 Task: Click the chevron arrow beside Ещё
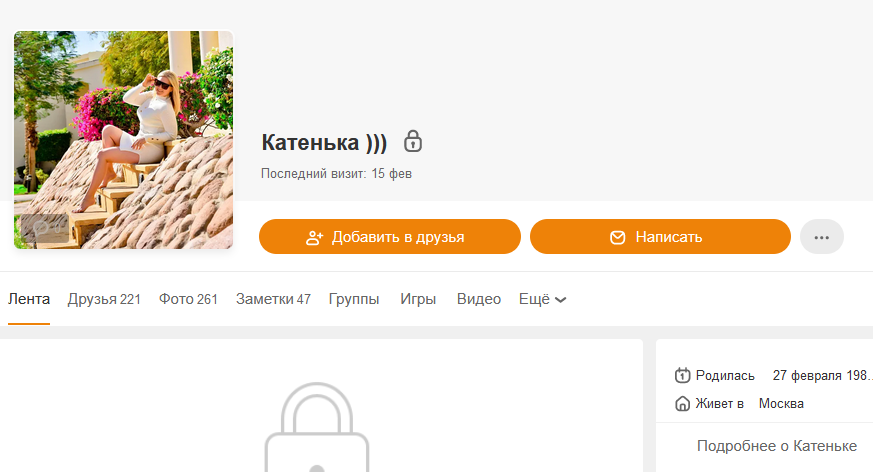(x=561, y=300)
